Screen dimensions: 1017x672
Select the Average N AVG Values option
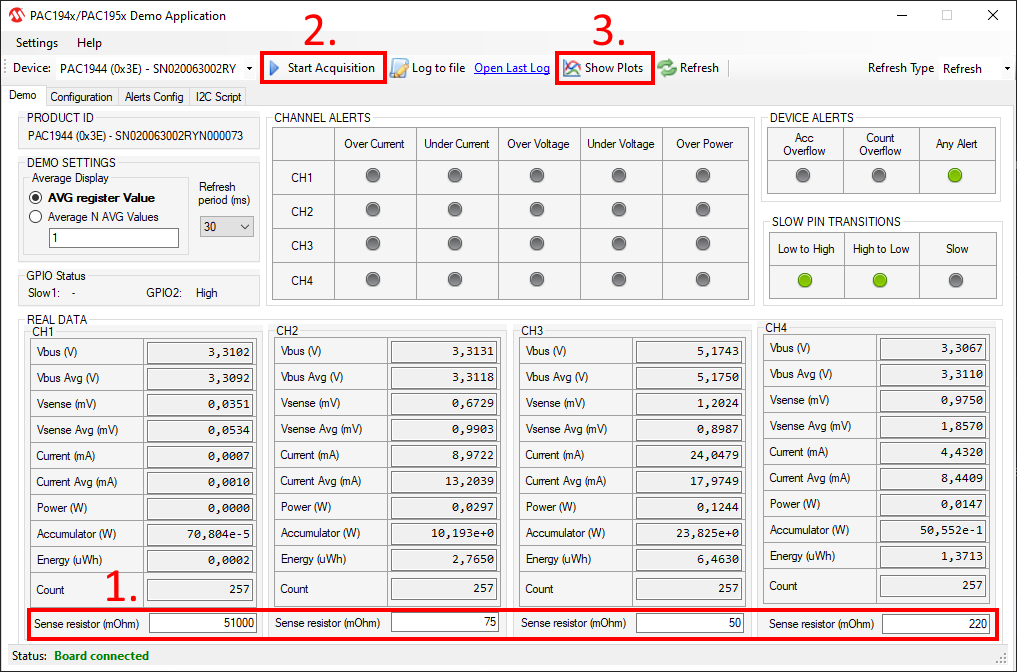click(x=36, y=217)
